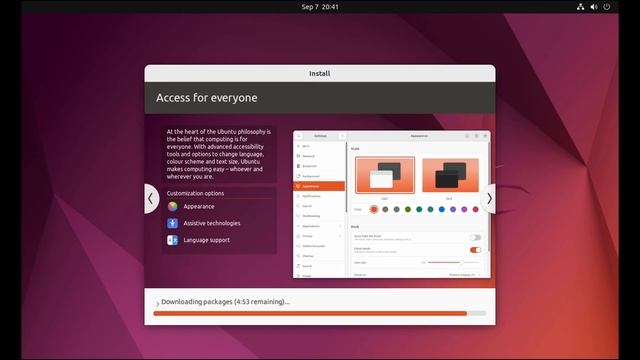Toggle the off switch in preview Dock section
This screenshot has height=360, width=640.
[x=475, y=238]
